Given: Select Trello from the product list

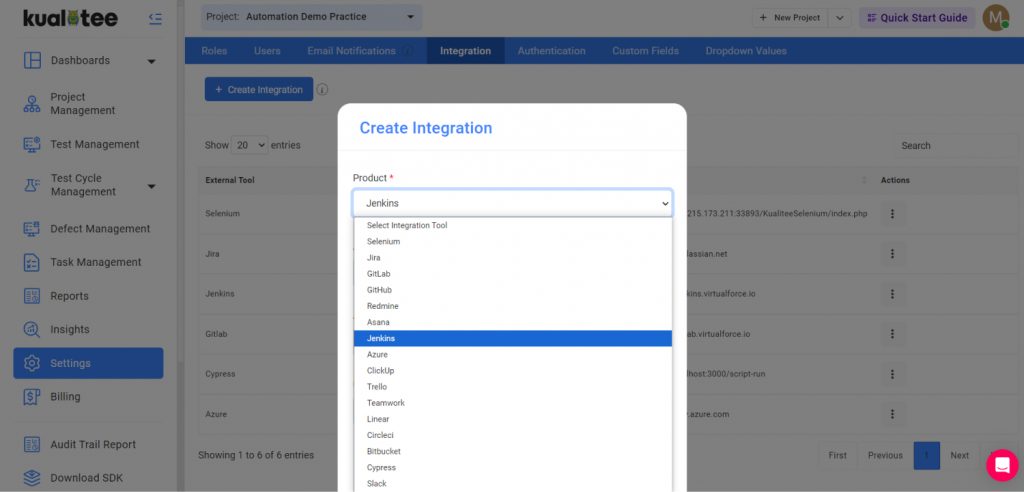Looking at the screenshot, I should point(513,387).
